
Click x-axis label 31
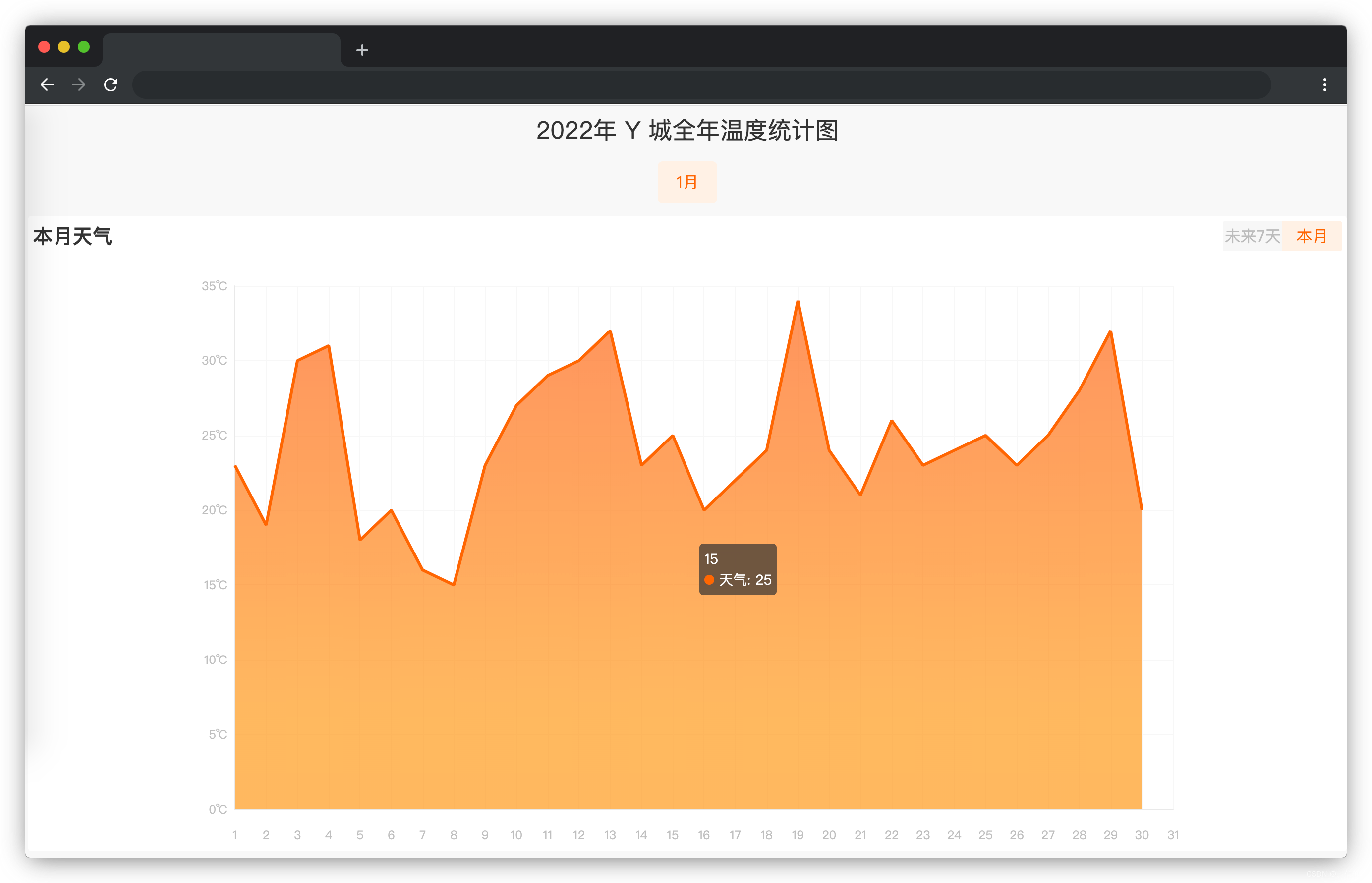click(1173, 835)
